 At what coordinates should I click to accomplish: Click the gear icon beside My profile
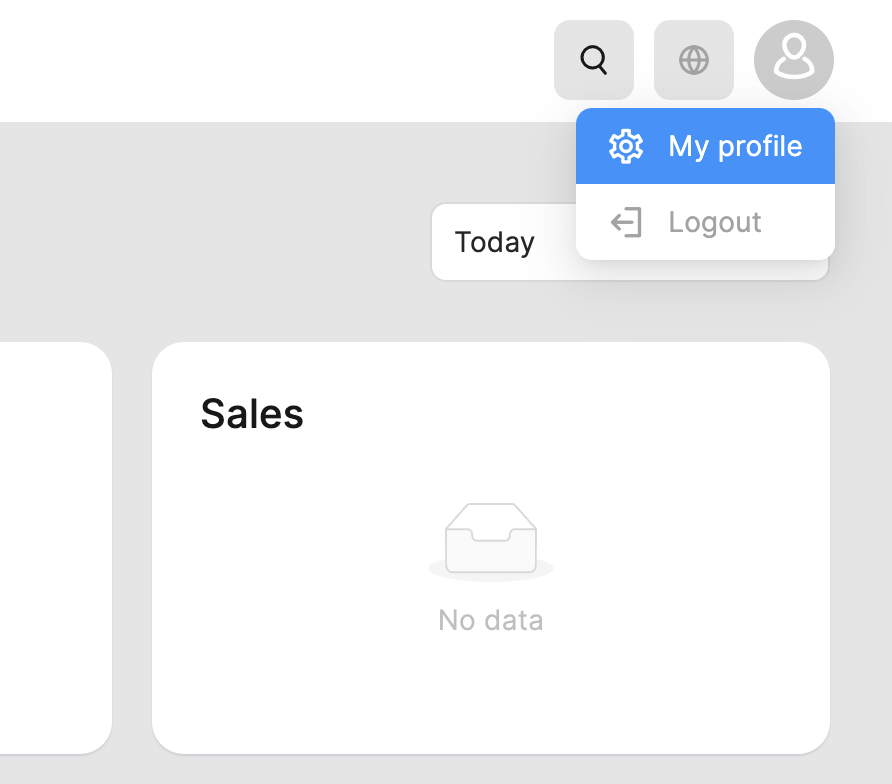pyautogui.click(x=626, y=146)
